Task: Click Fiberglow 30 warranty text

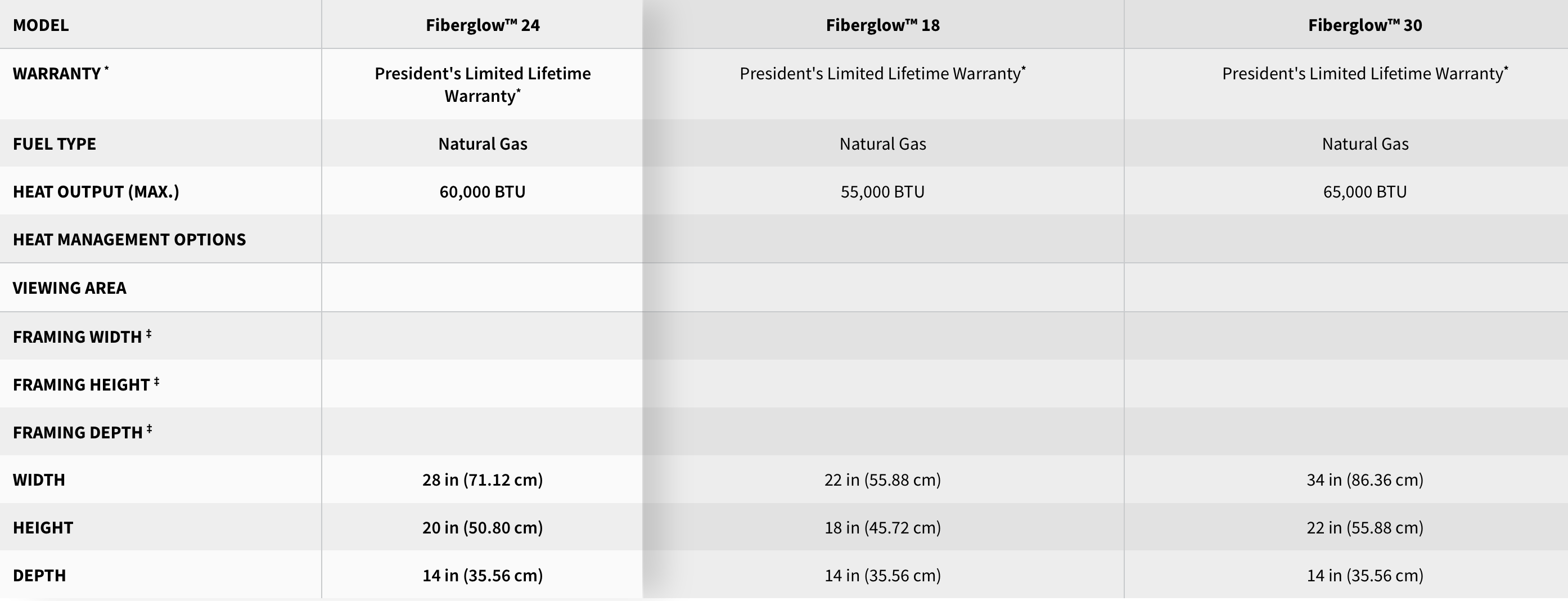Action: click(1365, 73)
